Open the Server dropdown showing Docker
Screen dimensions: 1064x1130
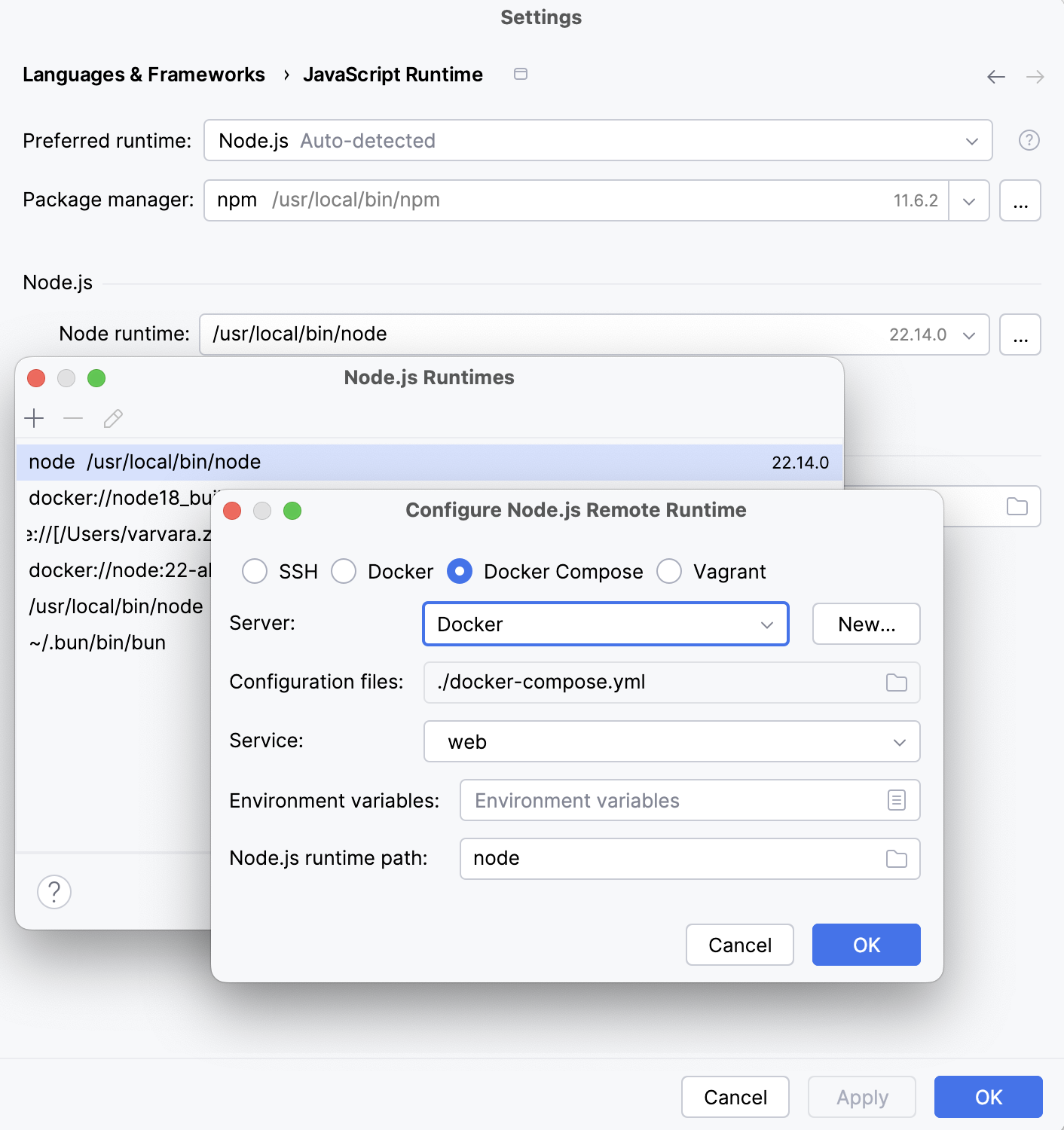767,624
